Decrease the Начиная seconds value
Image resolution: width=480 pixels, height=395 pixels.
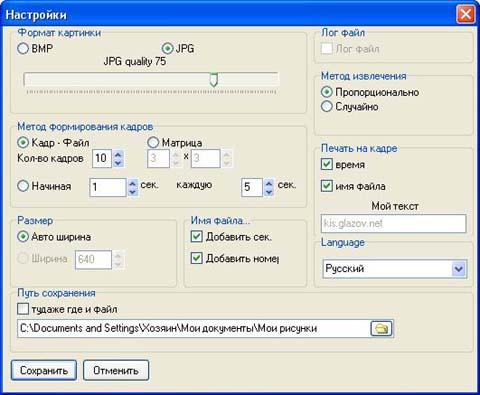coord(133,192)
